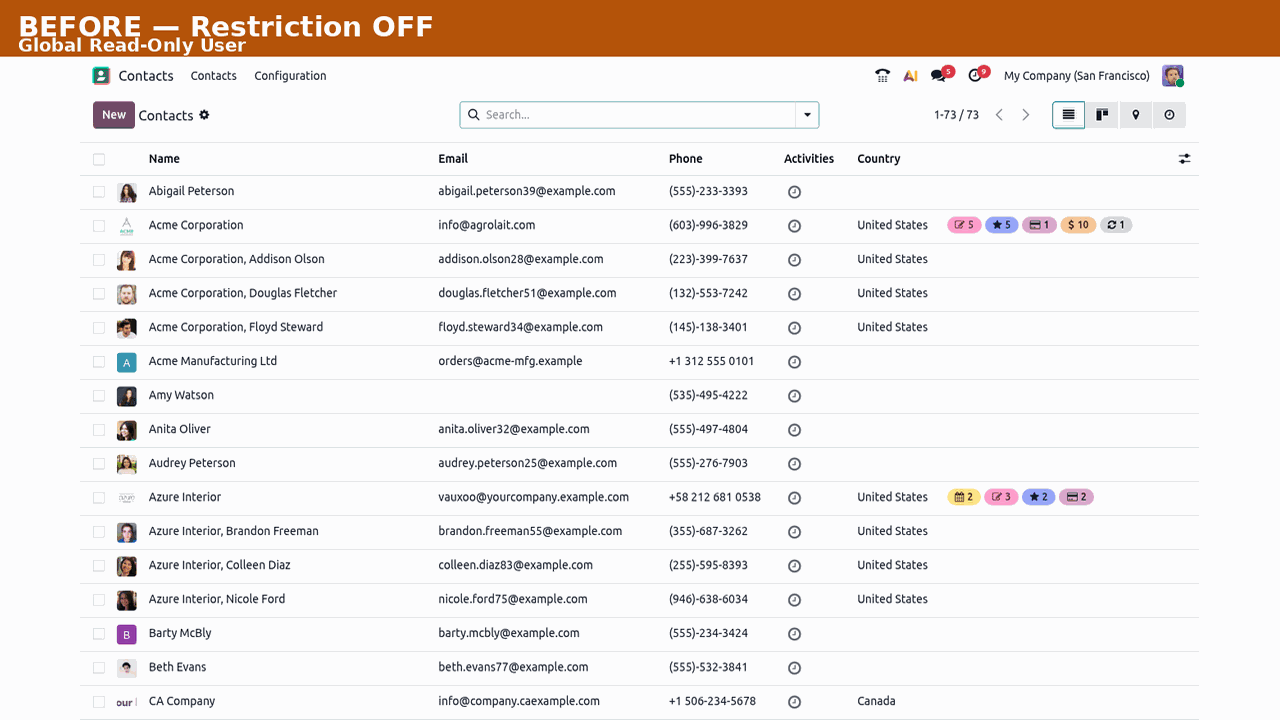
Task: Switch to Activity view
Action: (x=1169, y=115)
